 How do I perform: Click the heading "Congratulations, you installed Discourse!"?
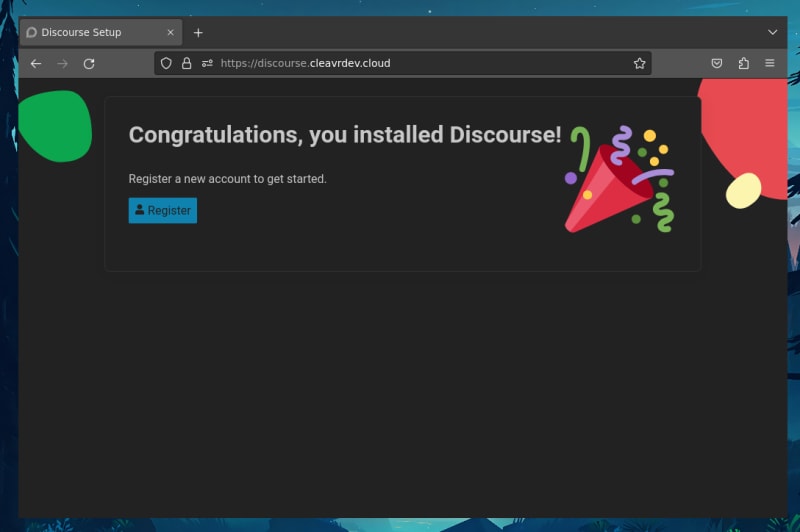tap(345, 135)
